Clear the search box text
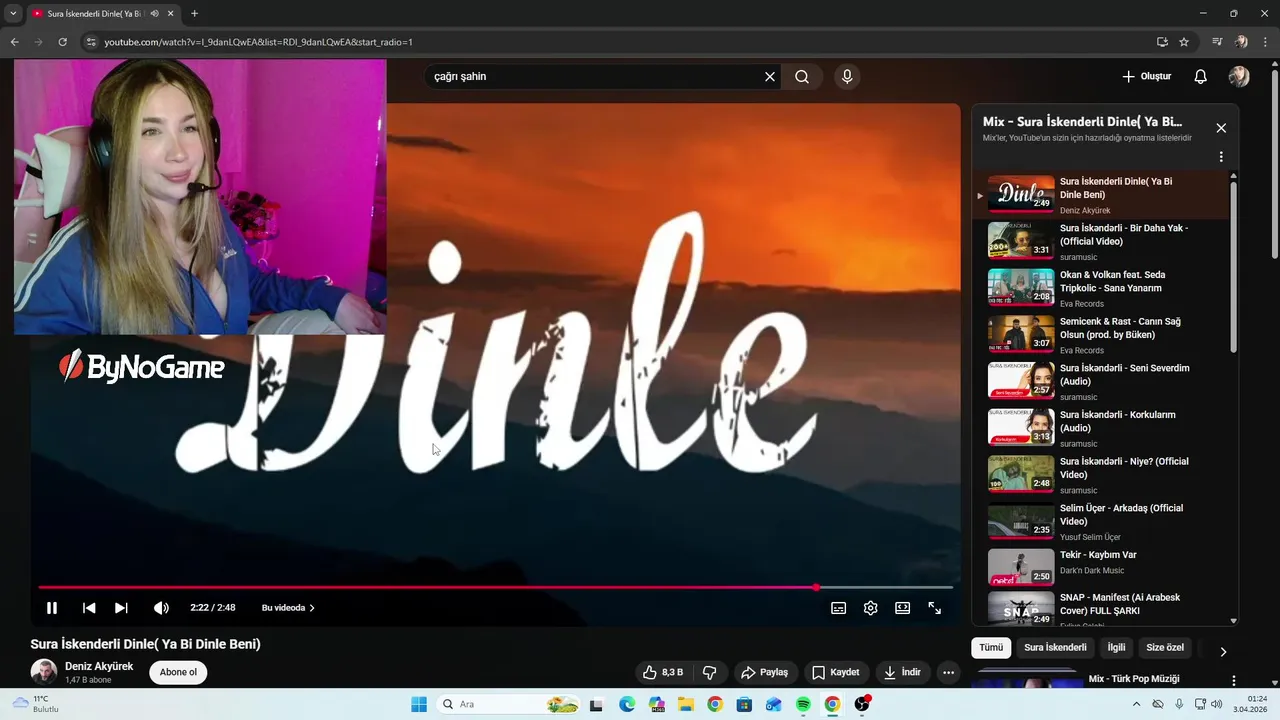Image resolution: width=1280 pixels, height=720 pixels. click(x=770, y=77)
